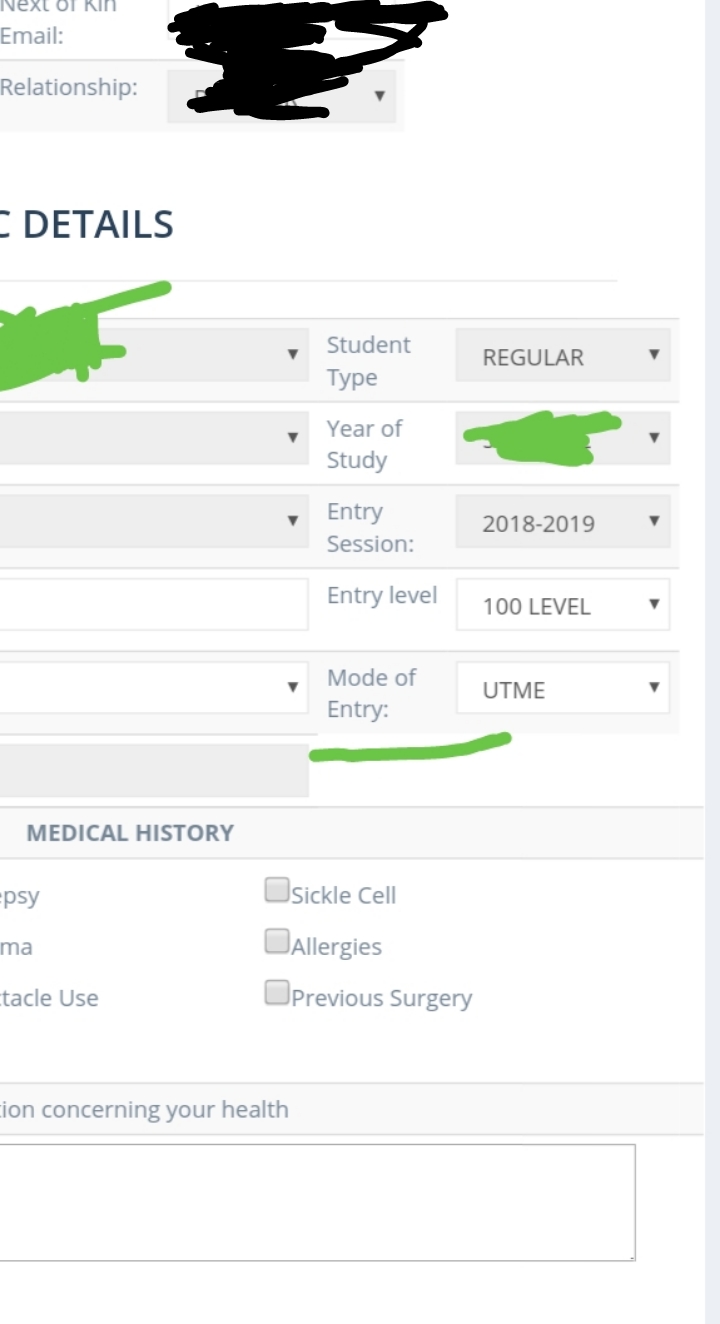
Task: Open the Mode of Entry dropdown showing UTME
Action: (562, 690)
